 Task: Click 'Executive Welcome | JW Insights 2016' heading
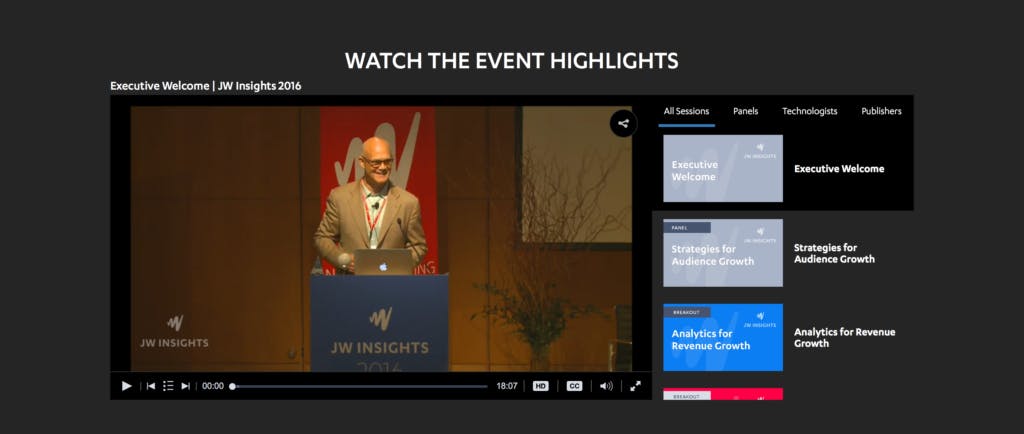click(206, 85)
